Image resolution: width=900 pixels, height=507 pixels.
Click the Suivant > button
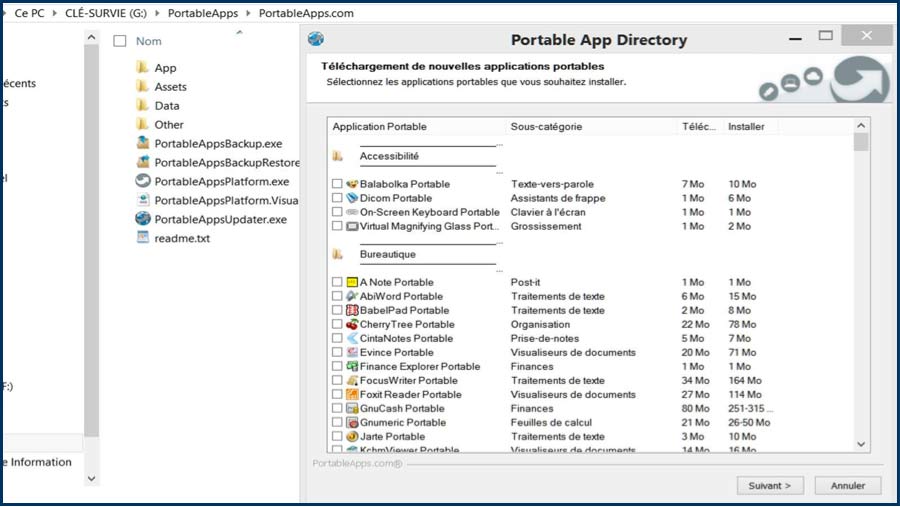point(770,485)
